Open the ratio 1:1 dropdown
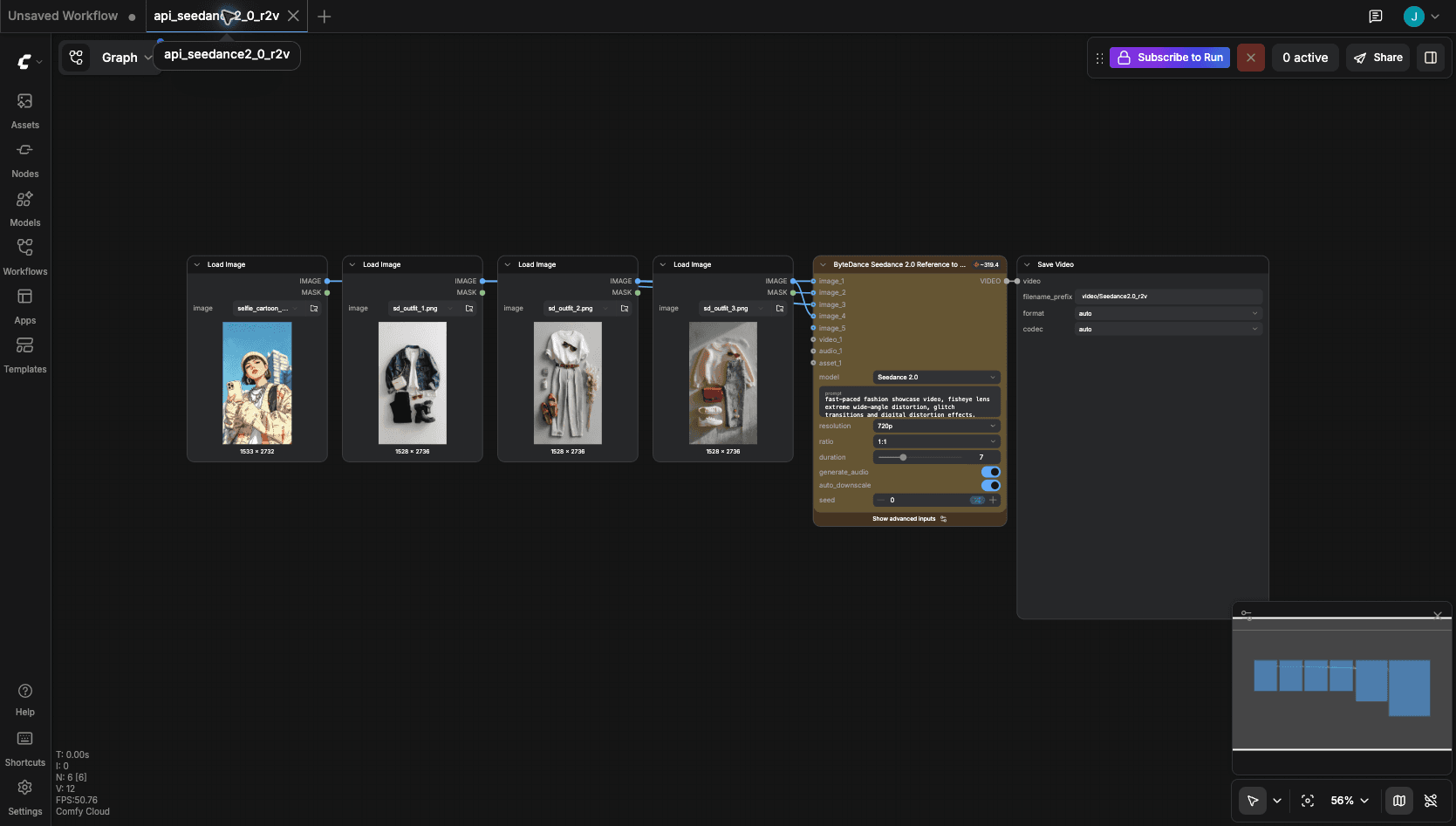The height and width of the screenshot is (826, 1456). click(x=937, y=441)
